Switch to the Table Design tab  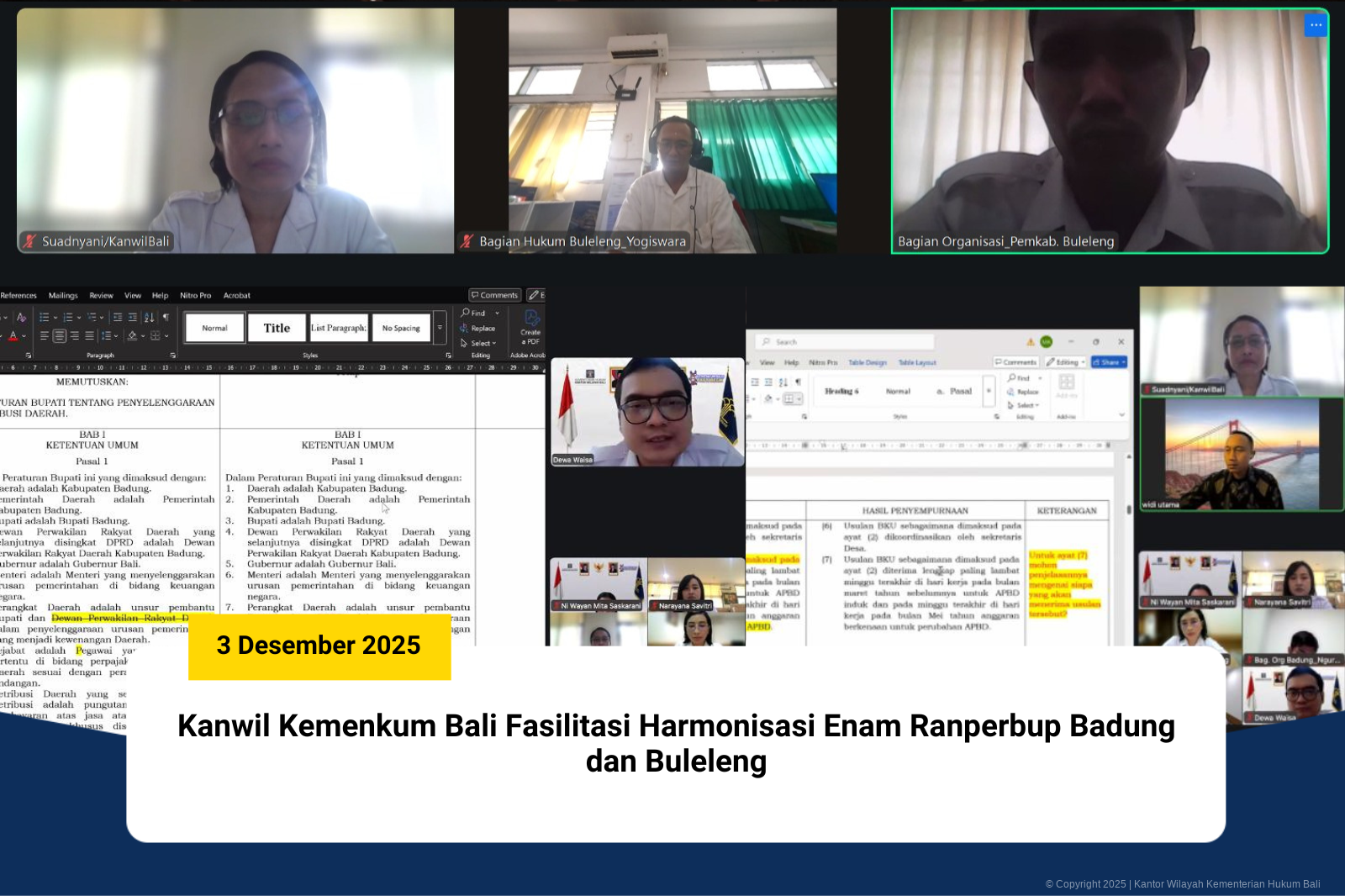(867, 363)
